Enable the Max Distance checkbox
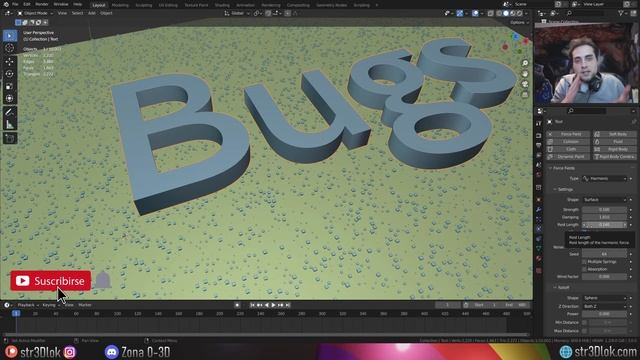Image resolution: width=640 pixels, height=360 pixels. tap(584, 331)
